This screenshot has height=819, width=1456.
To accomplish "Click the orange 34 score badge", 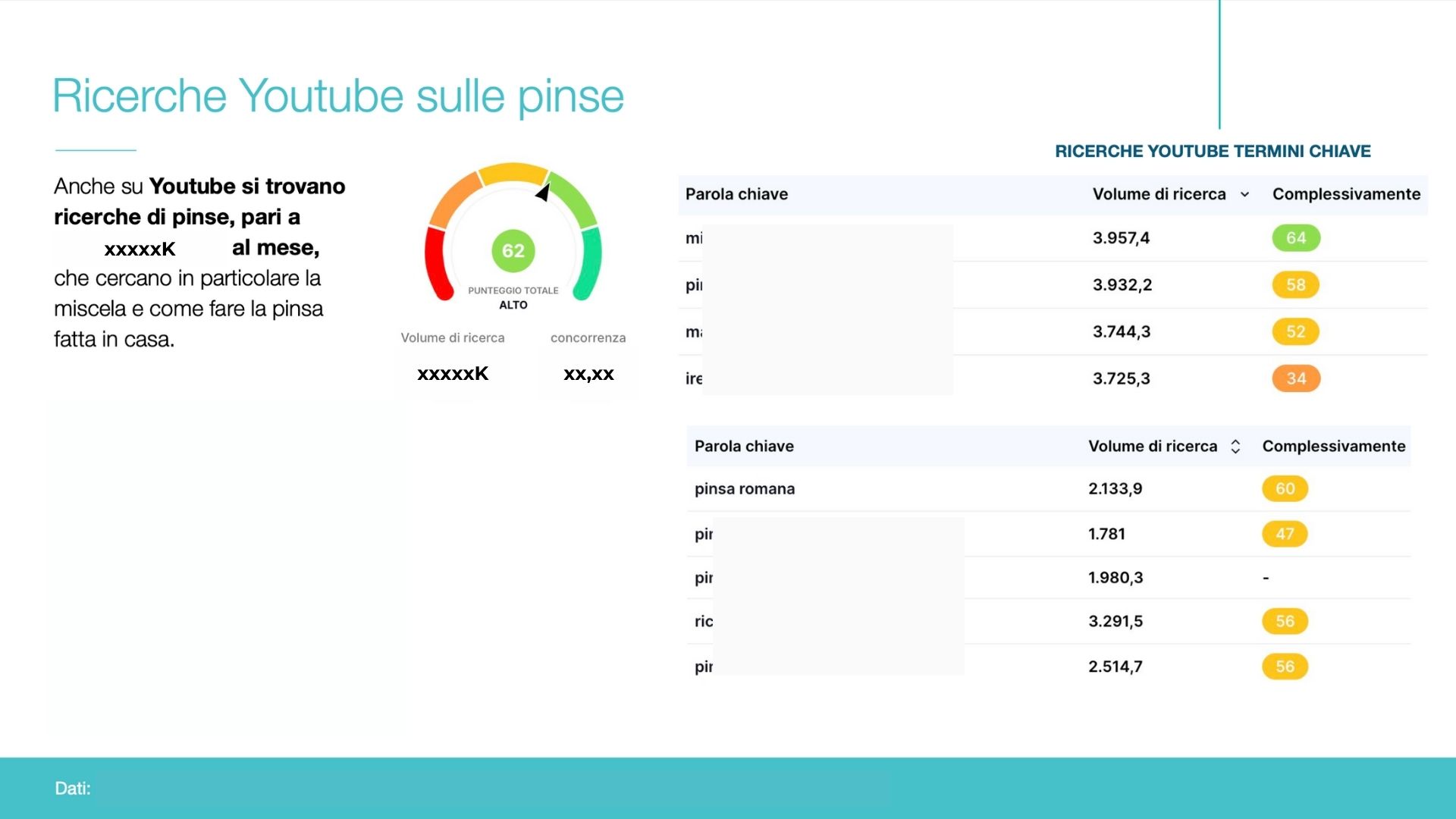I will point(1295,378).
